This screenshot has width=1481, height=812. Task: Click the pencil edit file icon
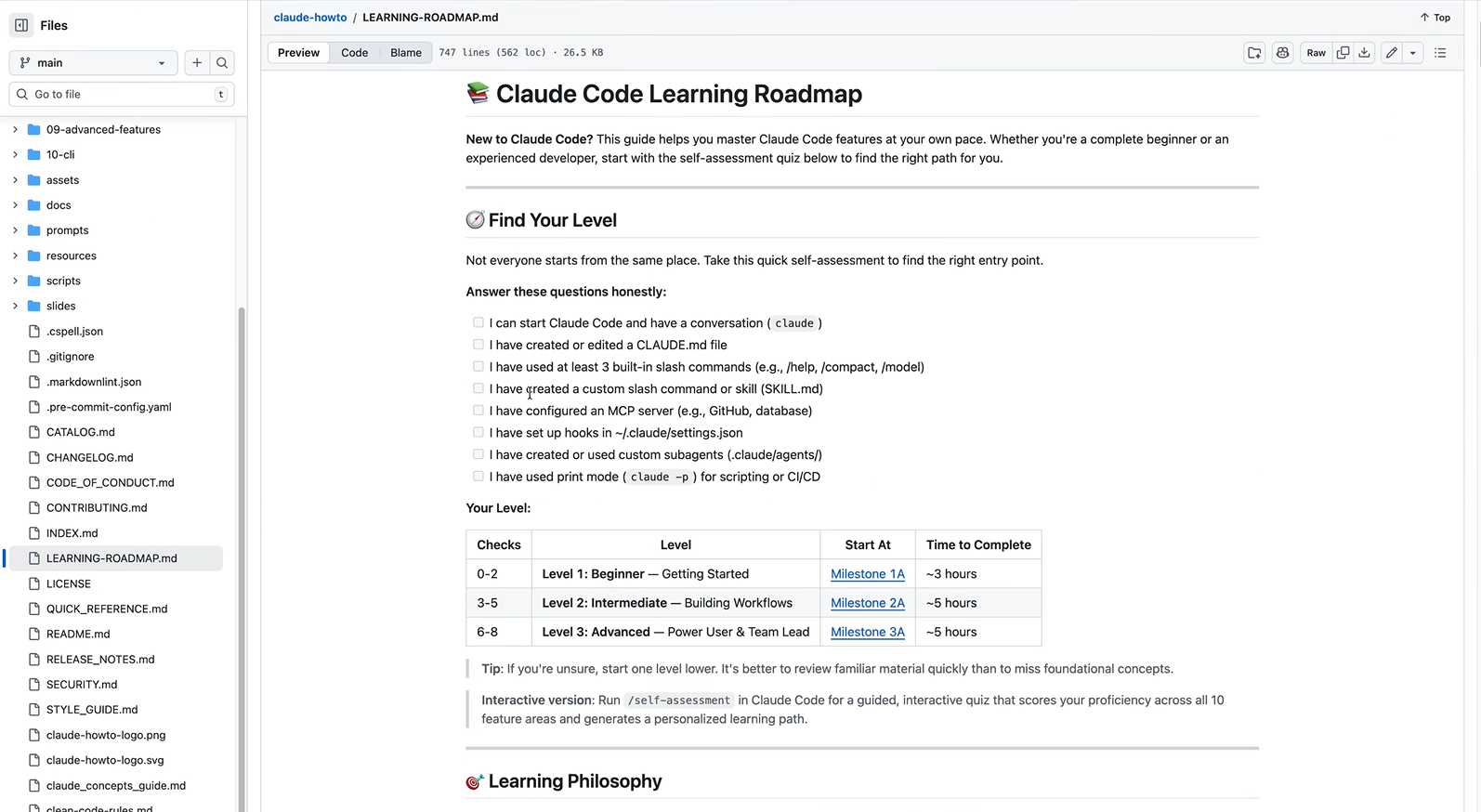click(1391, 53)
